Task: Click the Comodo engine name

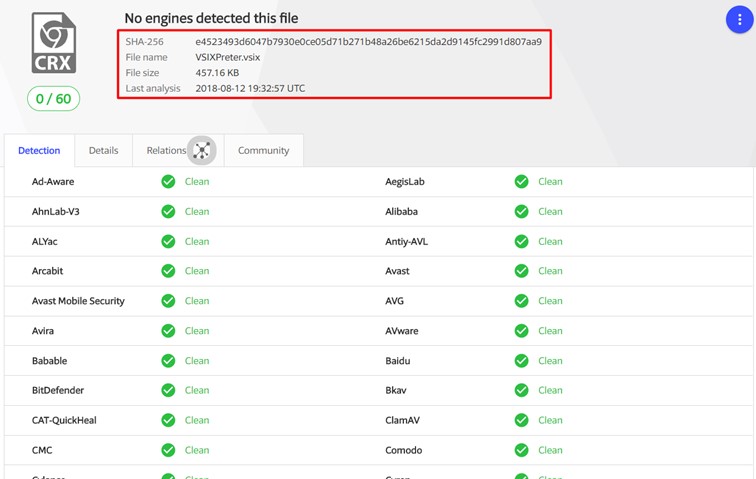Action: point(404,450)
